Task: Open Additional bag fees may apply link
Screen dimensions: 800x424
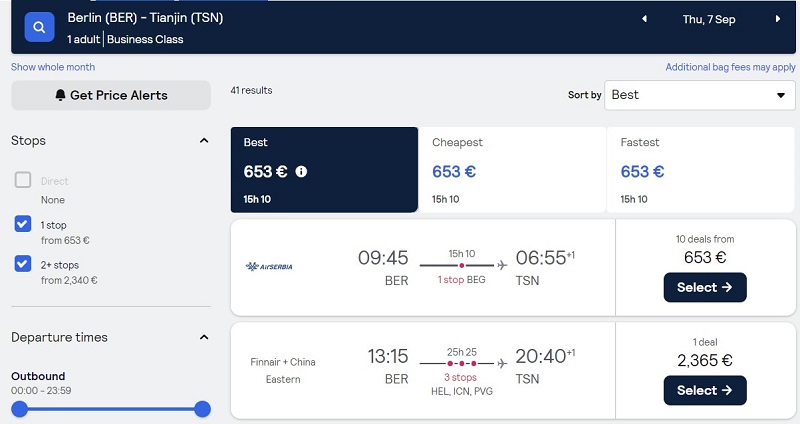Action: point(730,67)
